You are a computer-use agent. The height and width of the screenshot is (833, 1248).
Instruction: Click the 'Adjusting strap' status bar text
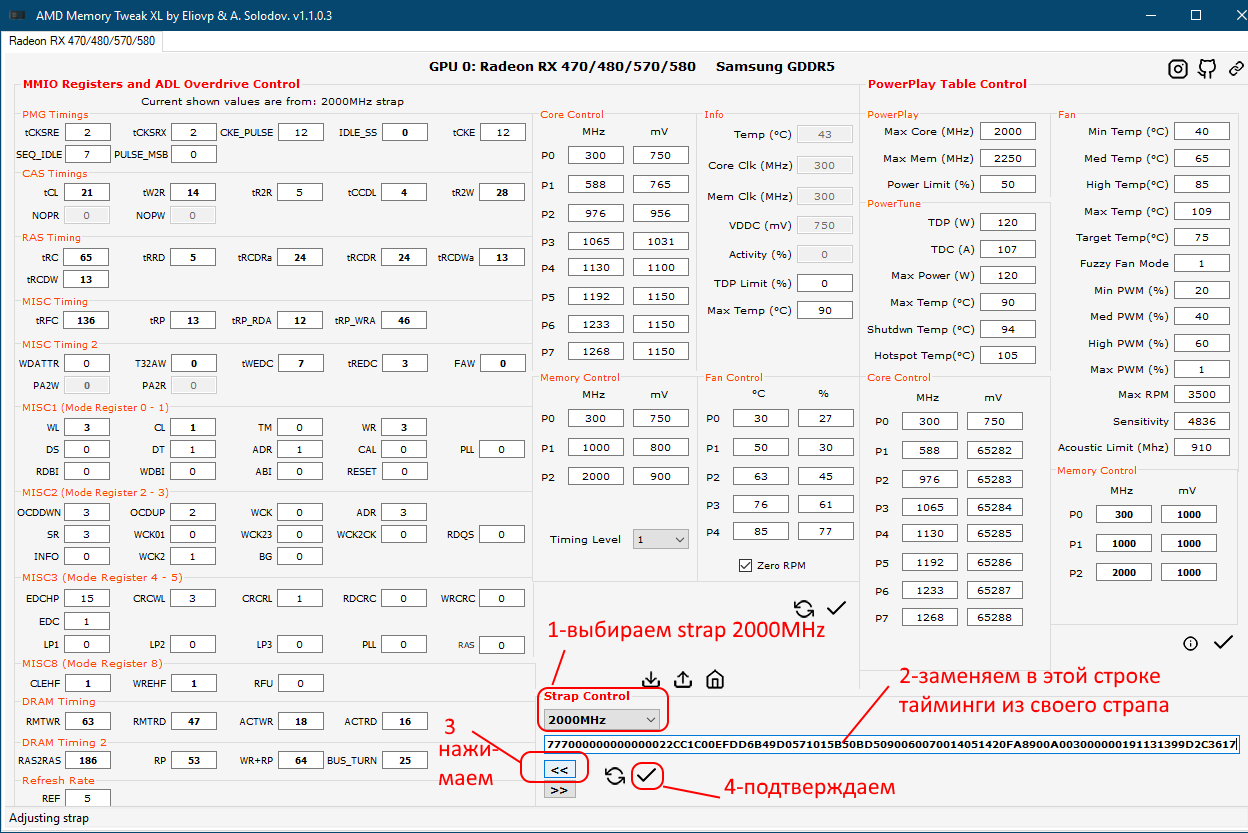[49, 818]
